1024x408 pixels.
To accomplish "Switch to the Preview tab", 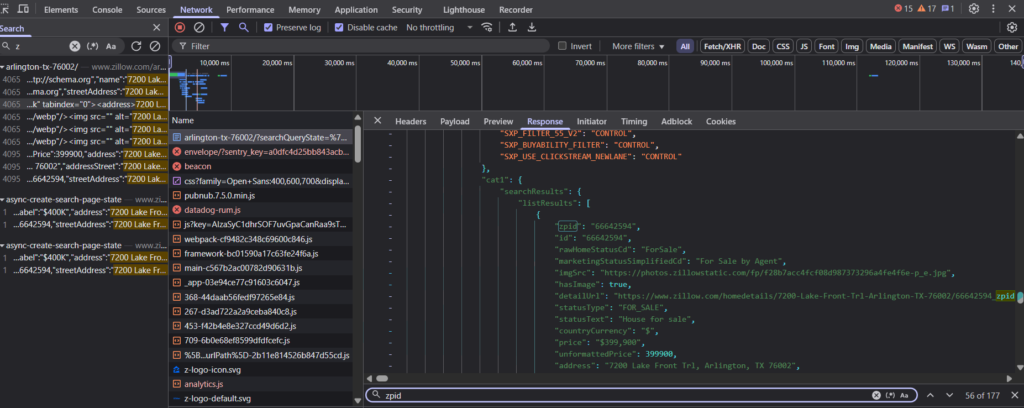I will pos(498,121).
